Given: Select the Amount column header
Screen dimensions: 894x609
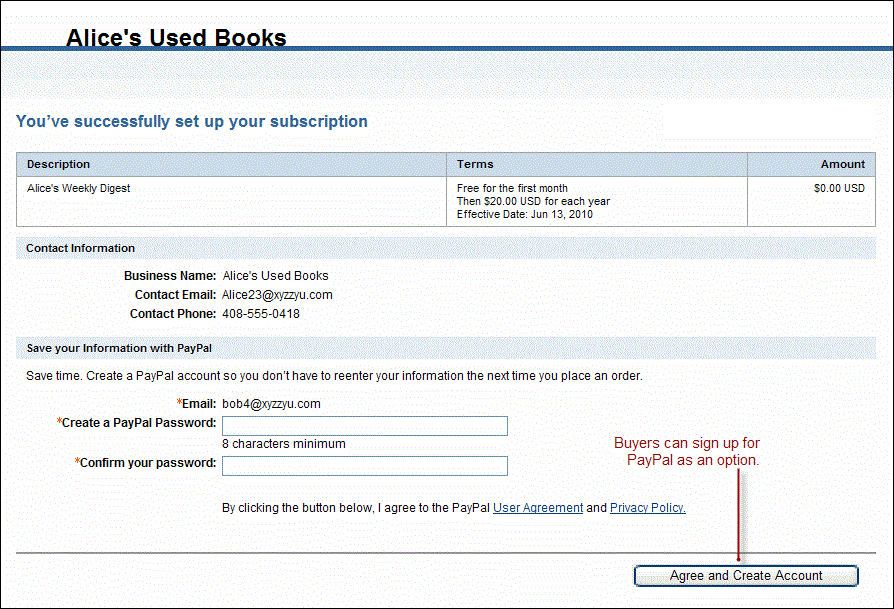Looking at the screenshot, I should (842, 164).
